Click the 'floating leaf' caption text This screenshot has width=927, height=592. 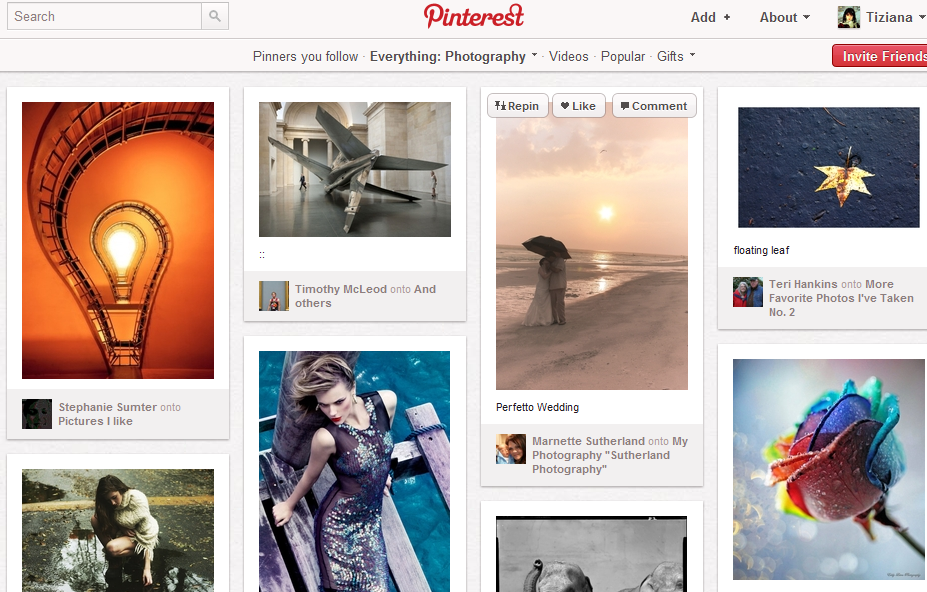click(761, 250)
